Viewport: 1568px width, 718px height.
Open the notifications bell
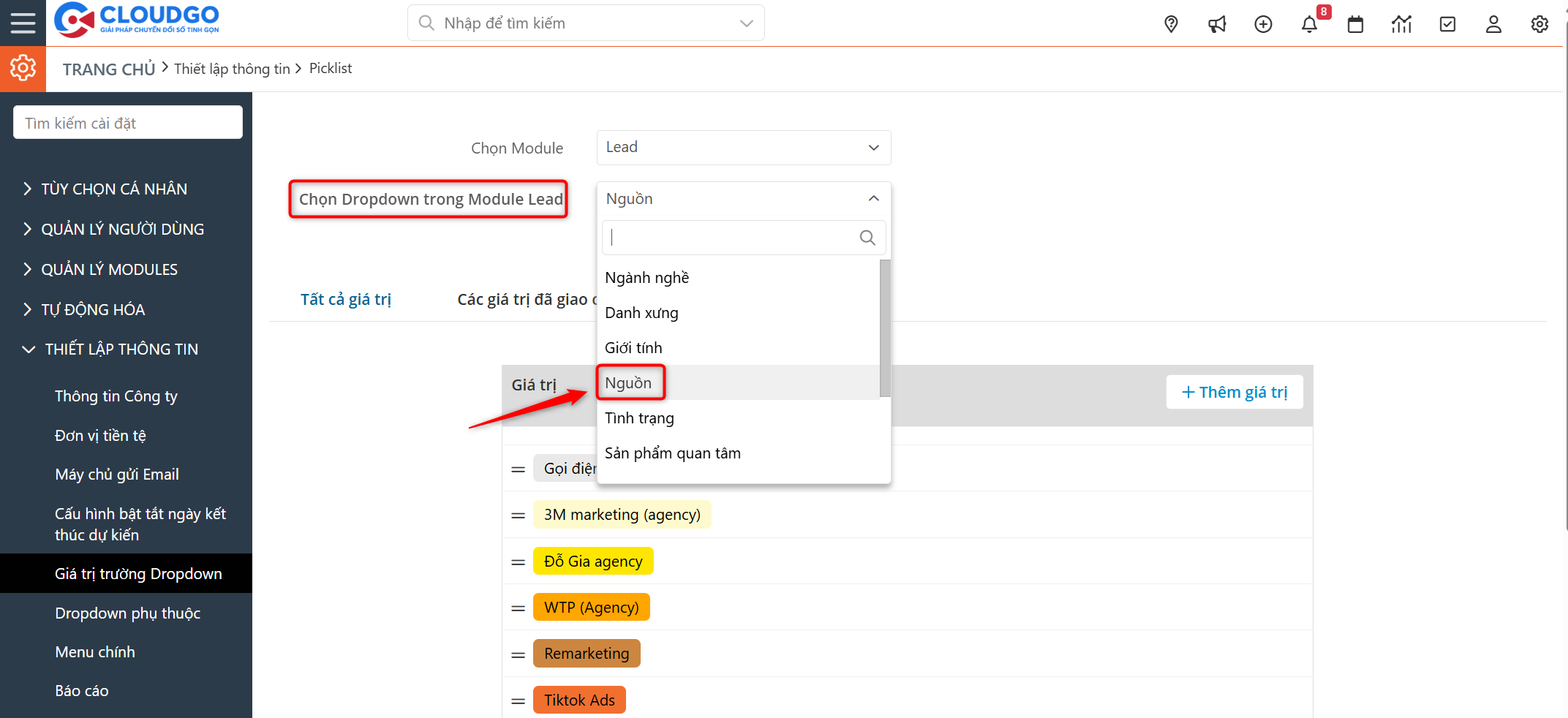point(1309,24)
